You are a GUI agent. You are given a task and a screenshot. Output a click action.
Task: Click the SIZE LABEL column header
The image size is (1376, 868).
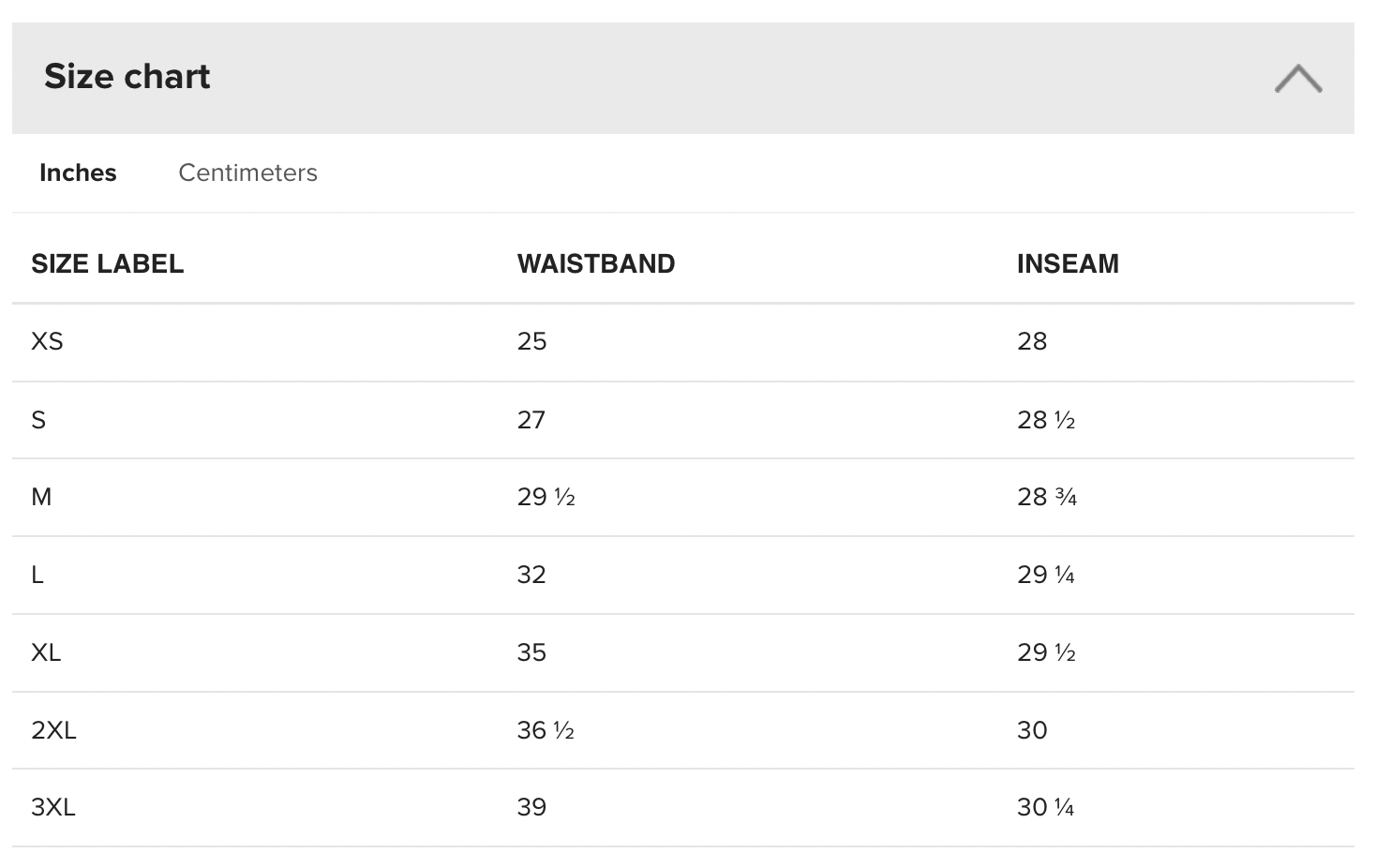click(x=107, y=264)
